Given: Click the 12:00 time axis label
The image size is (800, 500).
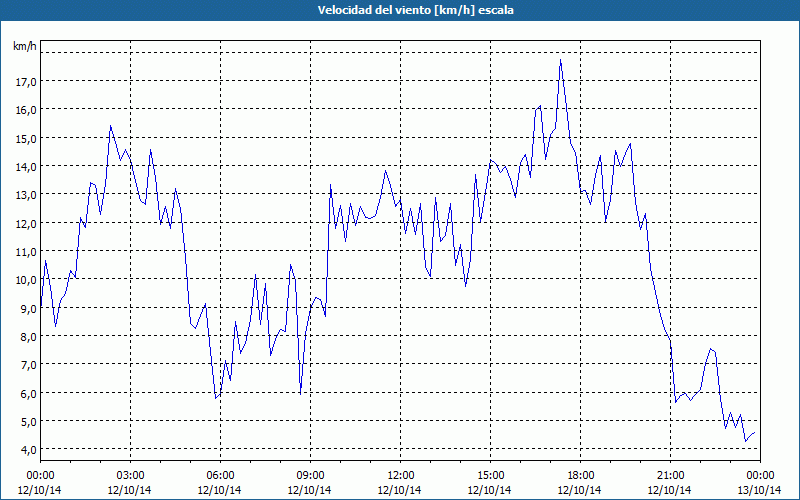Looking at the screenshot, I should tap(401, 476).
